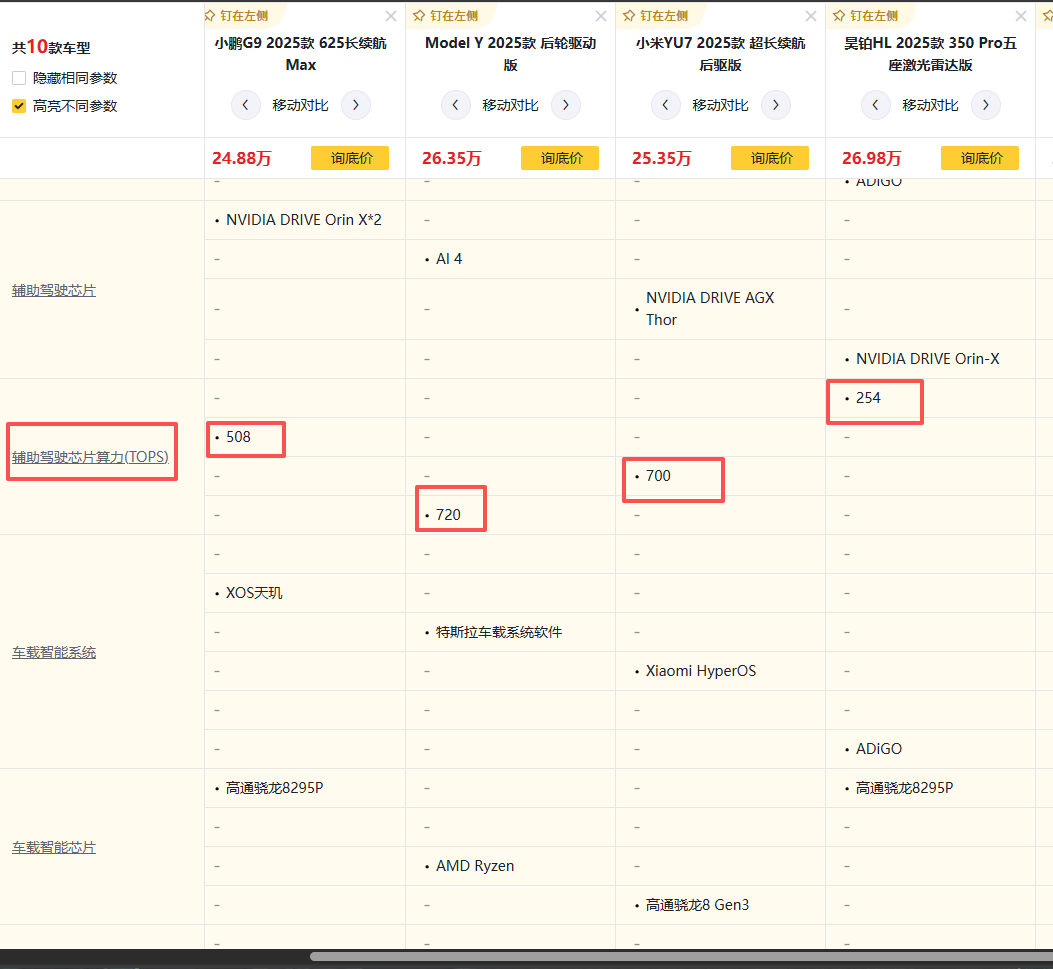Select the 700 TOPS value
This screenshot has height=969, width=1053.
click(x=658, y=476)
